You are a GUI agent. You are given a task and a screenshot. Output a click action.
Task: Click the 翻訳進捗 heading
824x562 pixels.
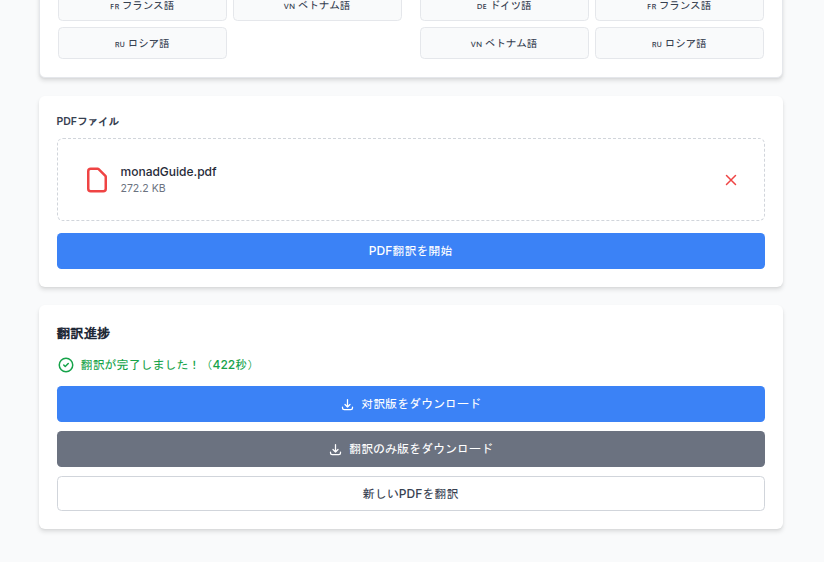(83, 333)
